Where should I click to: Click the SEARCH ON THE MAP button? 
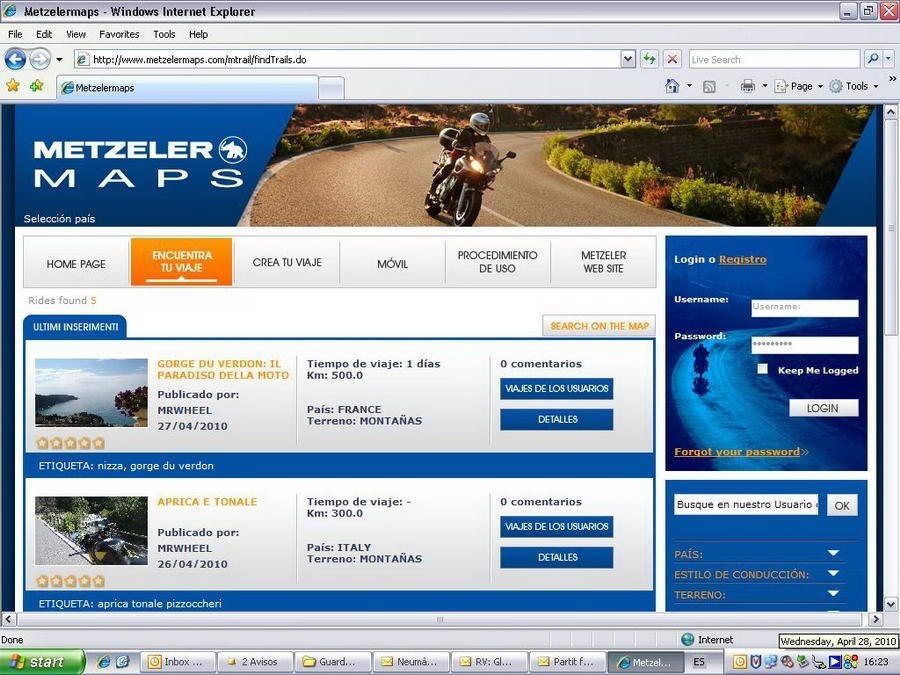pos(599,326)
